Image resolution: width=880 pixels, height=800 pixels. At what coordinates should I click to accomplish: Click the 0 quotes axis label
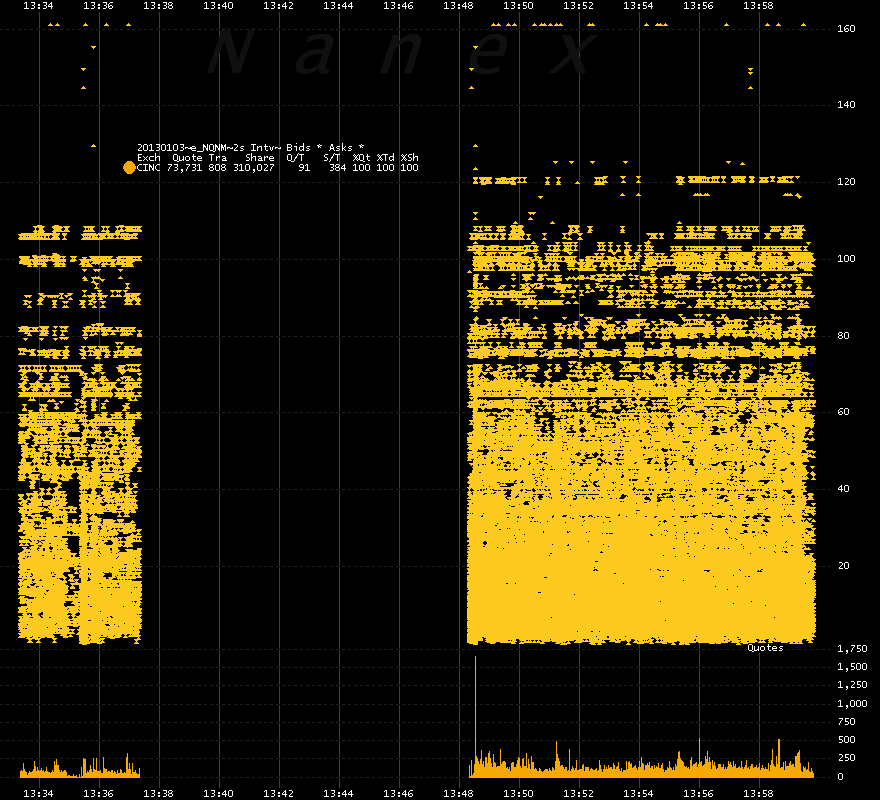[840, 777]
